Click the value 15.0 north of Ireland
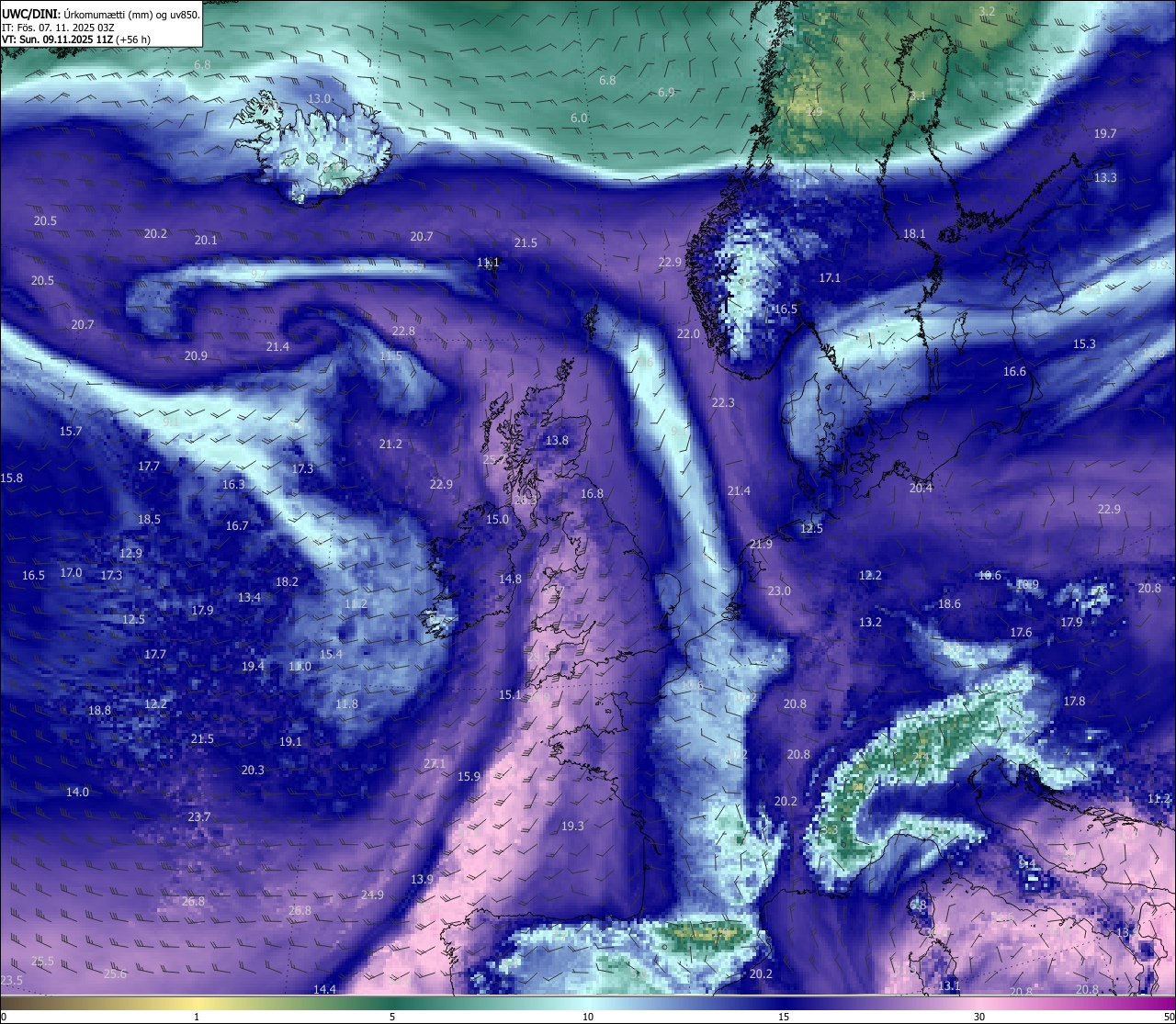This screenshot has width=1176, height=1024. pos(497,519)
